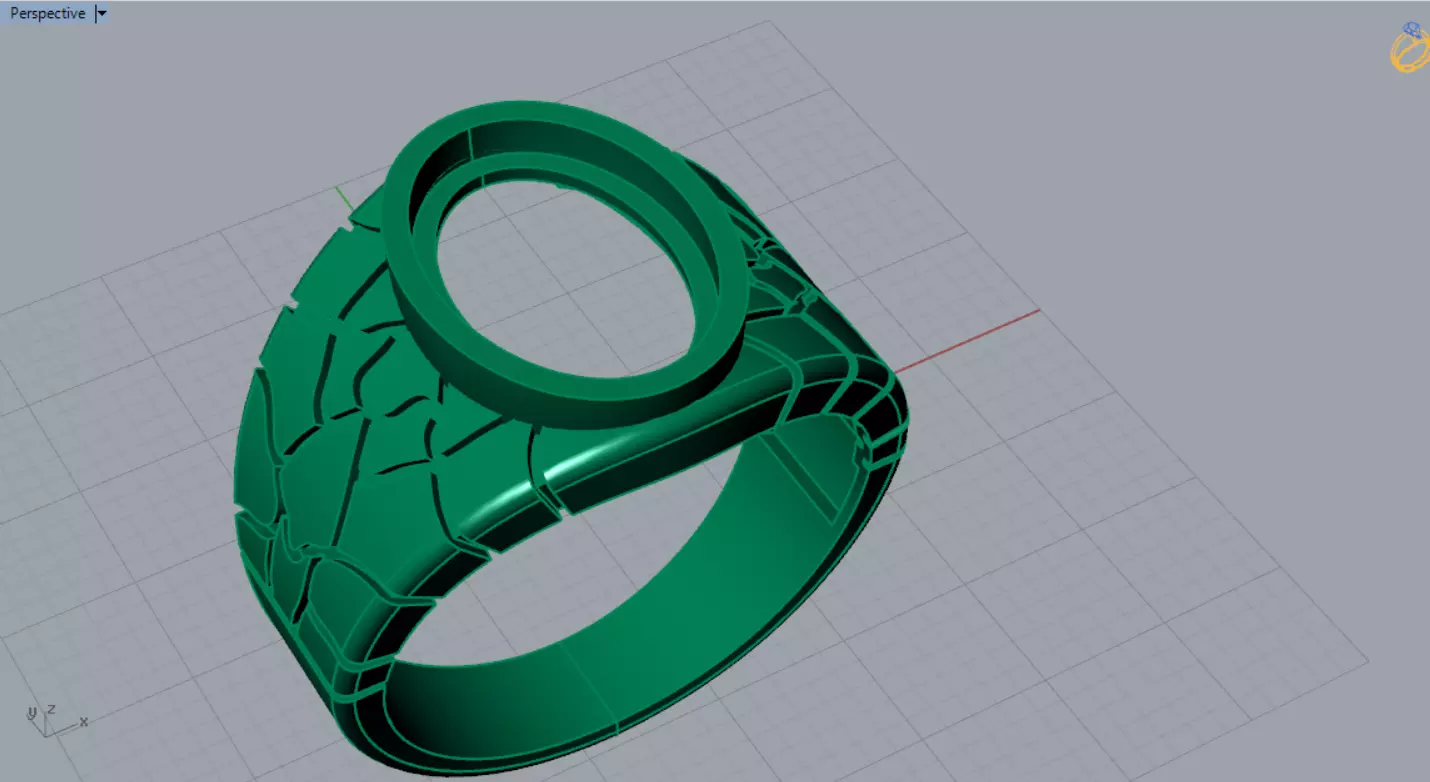Click the Perspective viewport title label

(47, 14)
